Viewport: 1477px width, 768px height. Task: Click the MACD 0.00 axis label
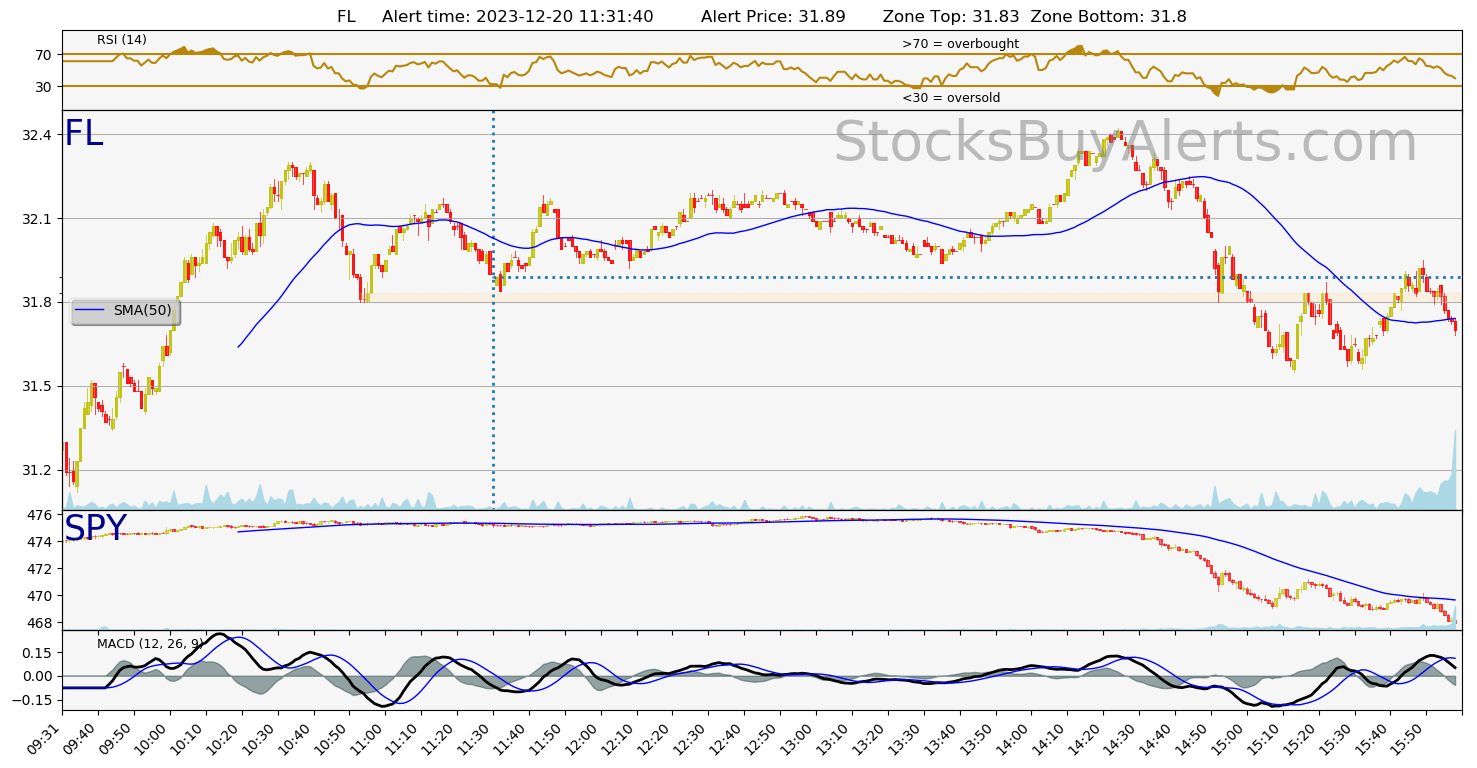(x=37, y=676)
